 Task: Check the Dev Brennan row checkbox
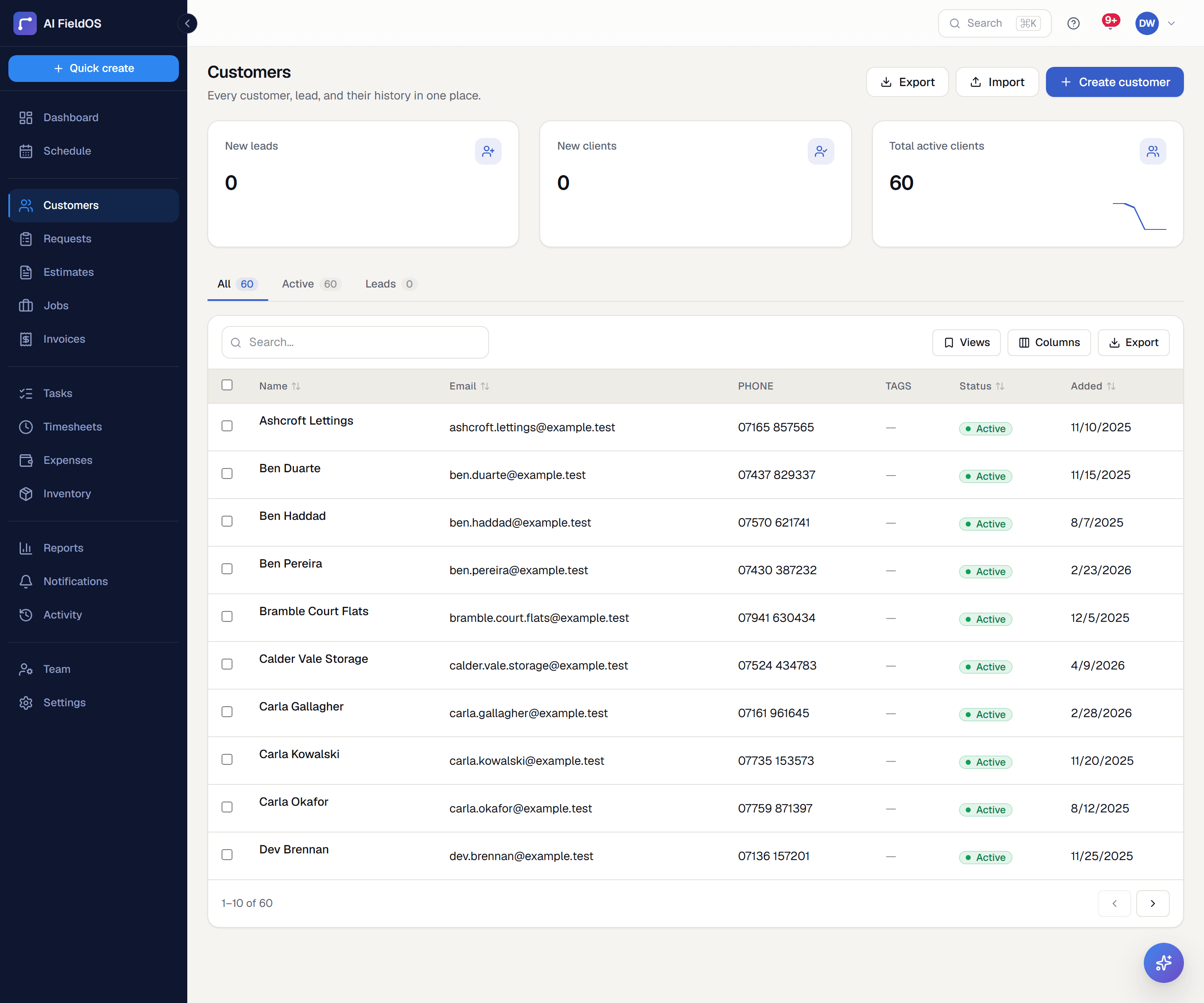pos(227,855)
